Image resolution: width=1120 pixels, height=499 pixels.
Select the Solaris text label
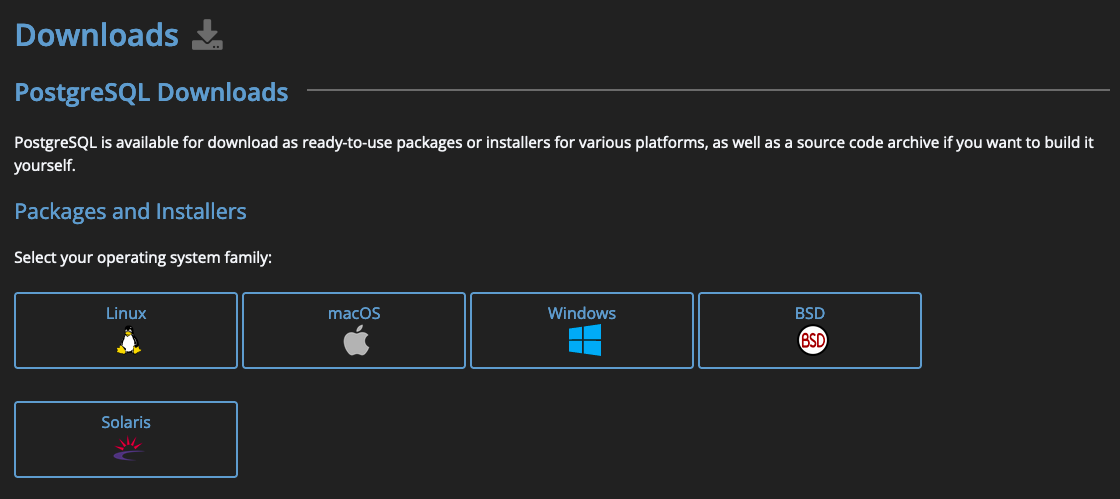[x=126, y=422]
